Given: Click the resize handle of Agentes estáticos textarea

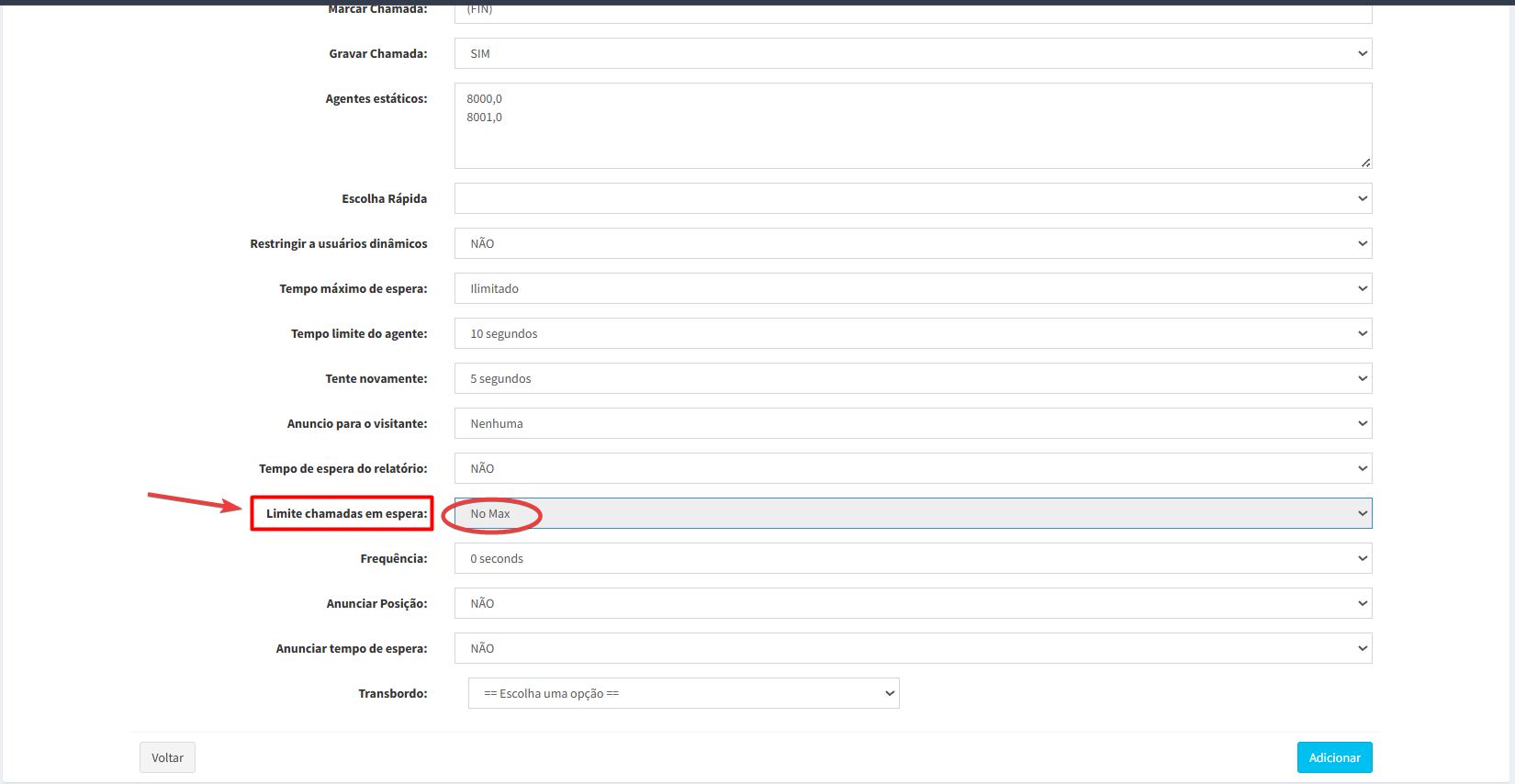Looking at the screenshot, I should tap(1365, 162).
